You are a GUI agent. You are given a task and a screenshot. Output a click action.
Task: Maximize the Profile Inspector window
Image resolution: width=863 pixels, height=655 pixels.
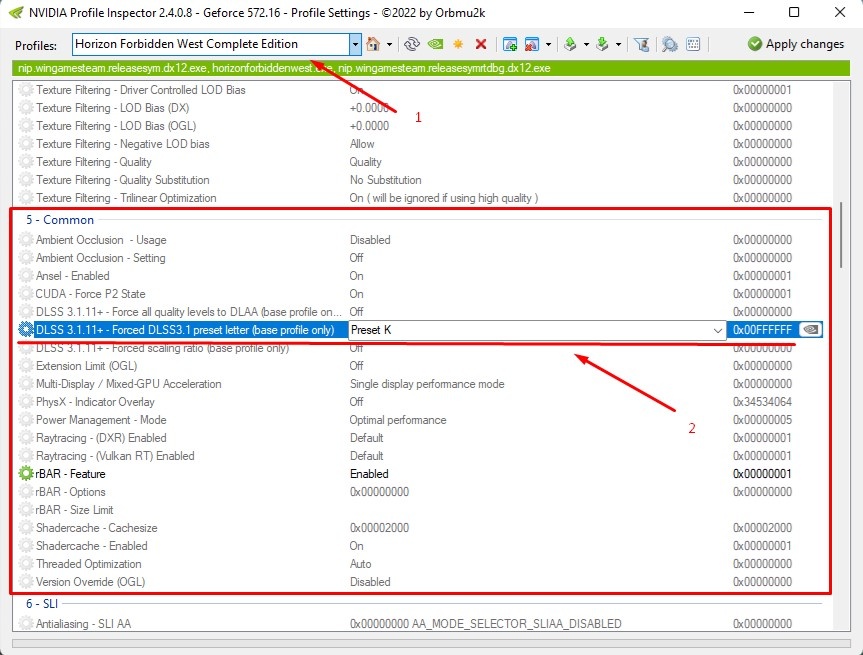[x=794, y=12]
